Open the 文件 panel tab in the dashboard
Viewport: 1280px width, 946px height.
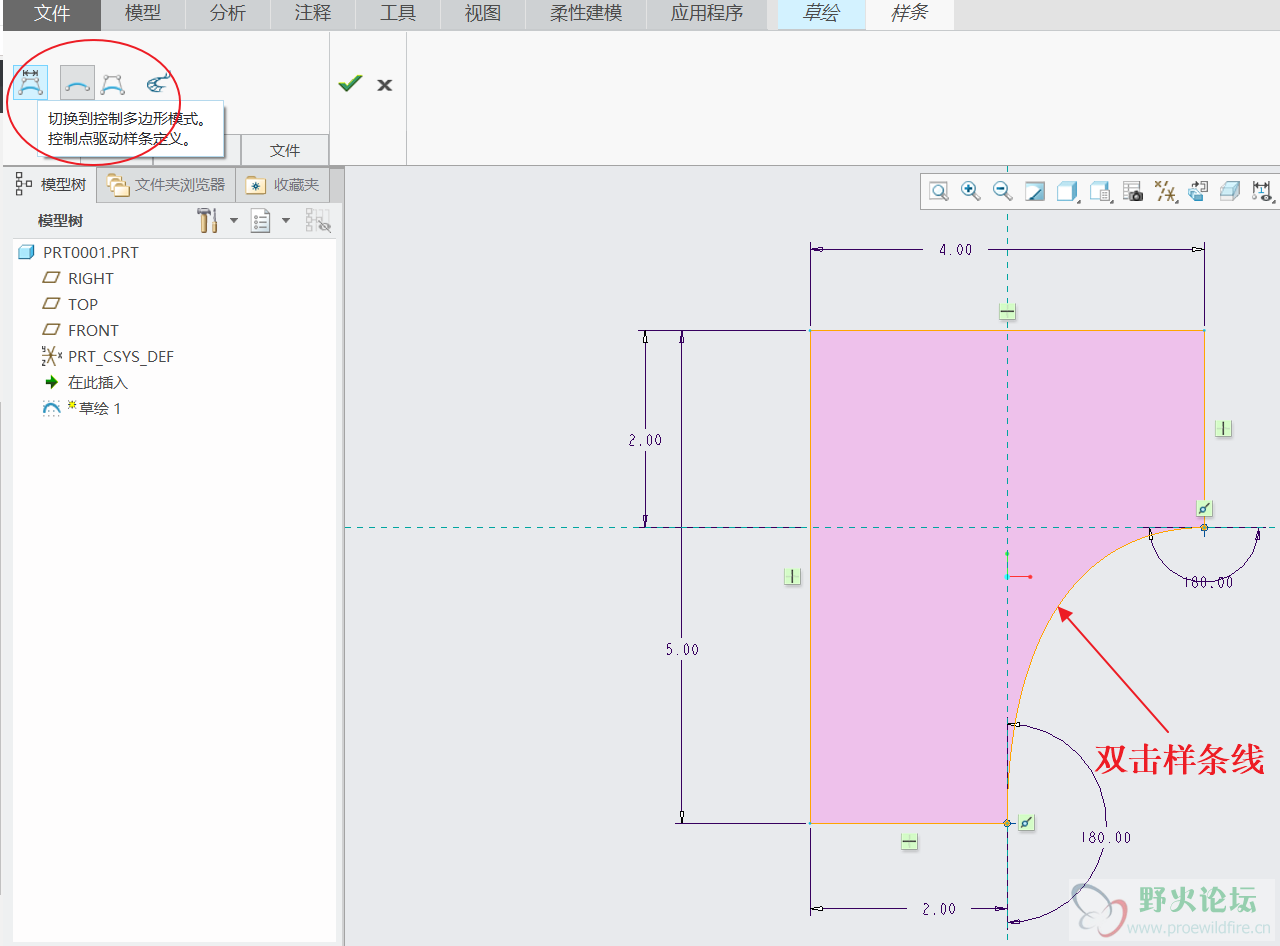(285, 150)
